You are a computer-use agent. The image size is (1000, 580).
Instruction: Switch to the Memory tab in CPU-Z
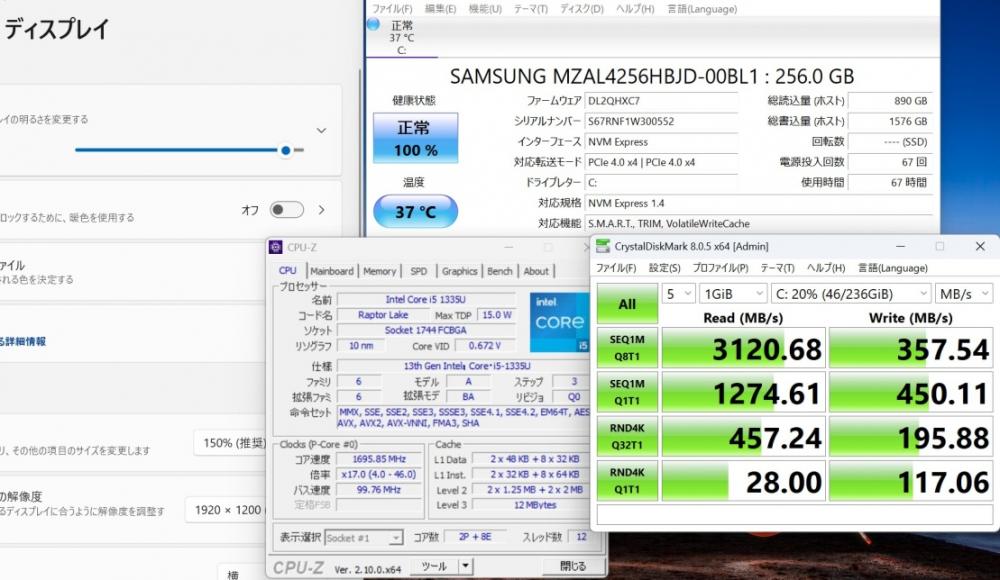tap(379, 271)
